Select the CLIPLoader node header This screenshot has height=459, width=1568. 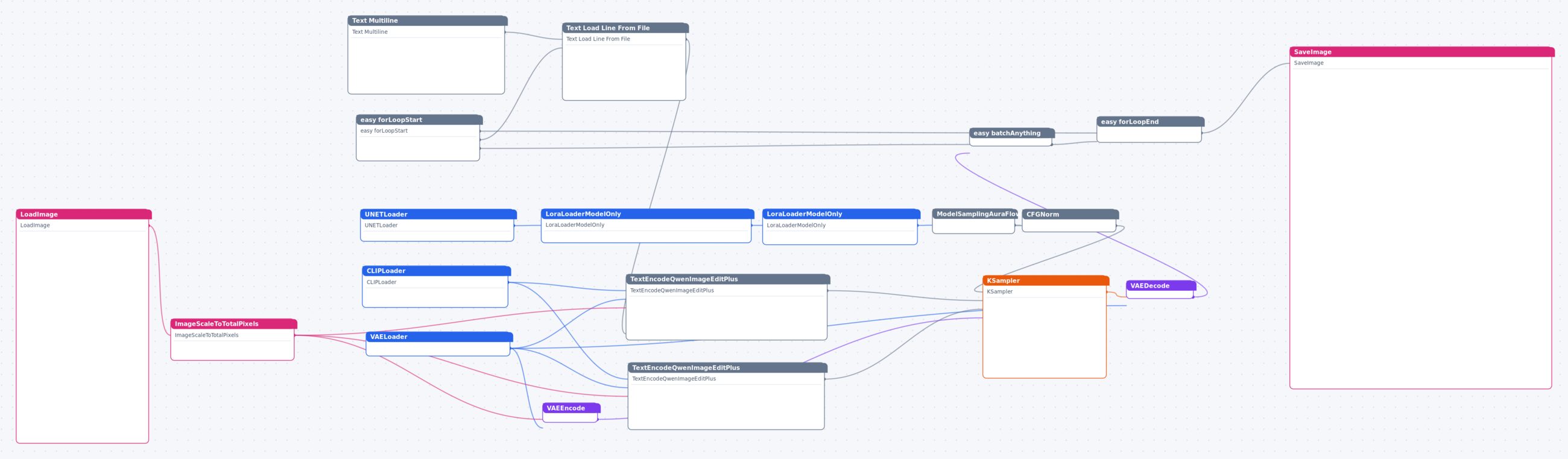(x=436, y=271)
